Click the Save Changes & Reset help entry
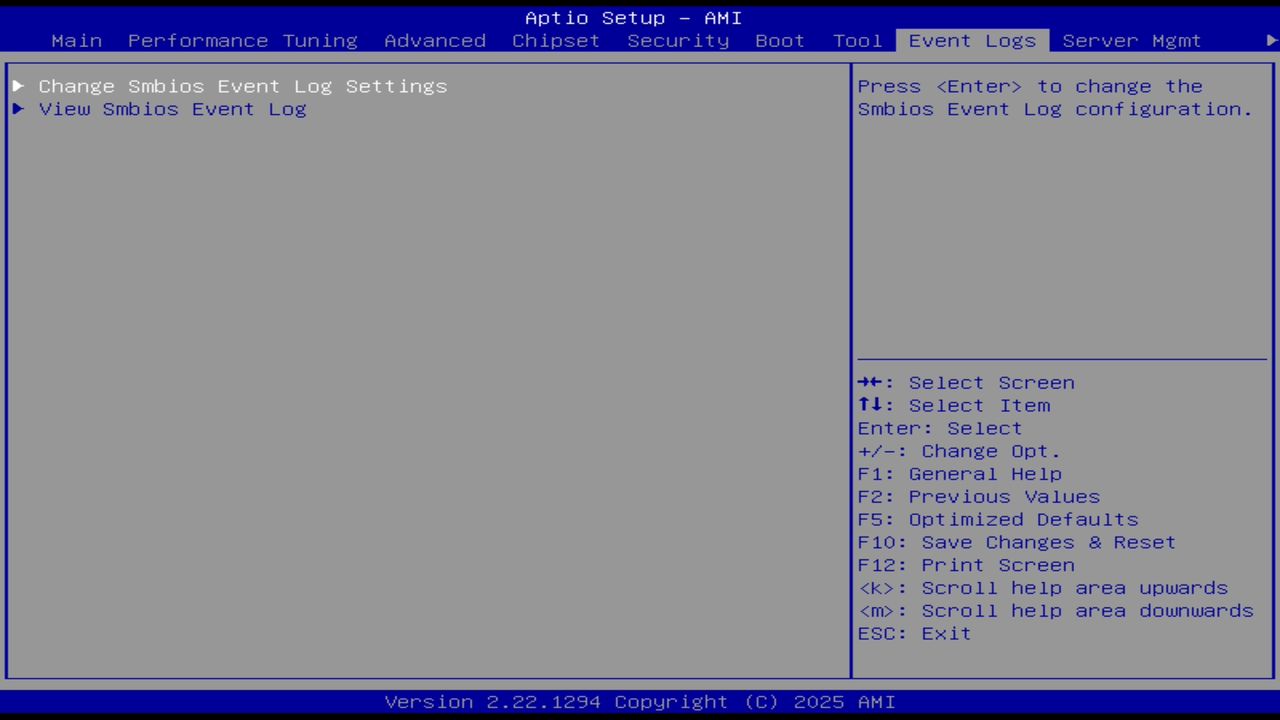This screenshot has width=1280, height=720. coord(1016,542)
